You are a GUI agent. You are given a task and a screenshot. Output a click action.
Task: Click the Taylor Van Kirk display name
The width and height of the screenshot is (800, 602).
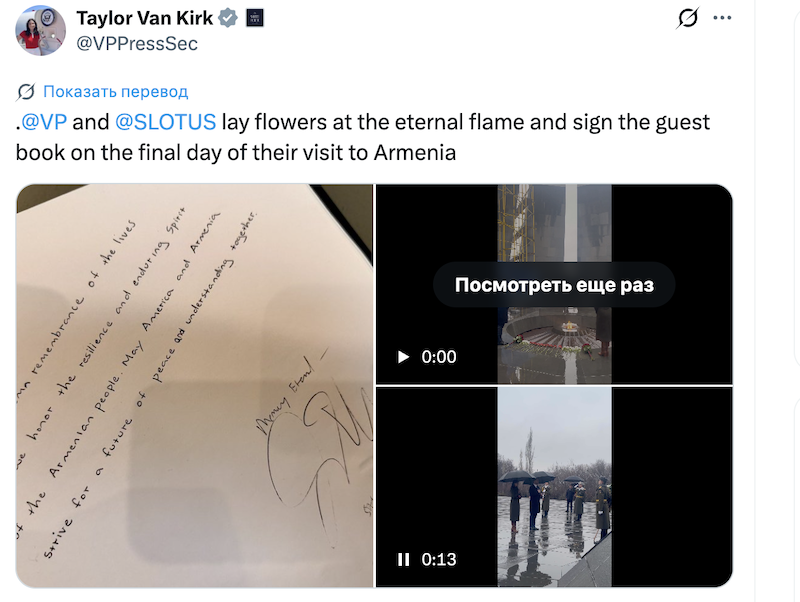coord(144,18)
